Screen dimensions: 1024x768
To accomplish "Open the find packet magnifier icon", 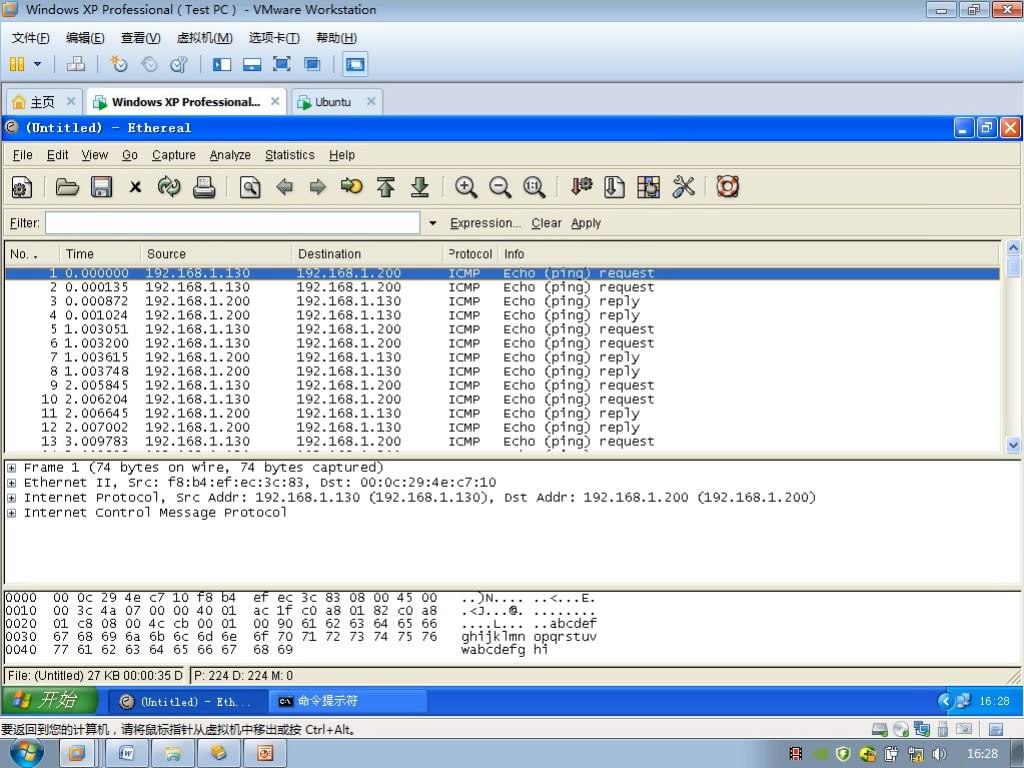I will pyautogui.click(x=249, y=187).
